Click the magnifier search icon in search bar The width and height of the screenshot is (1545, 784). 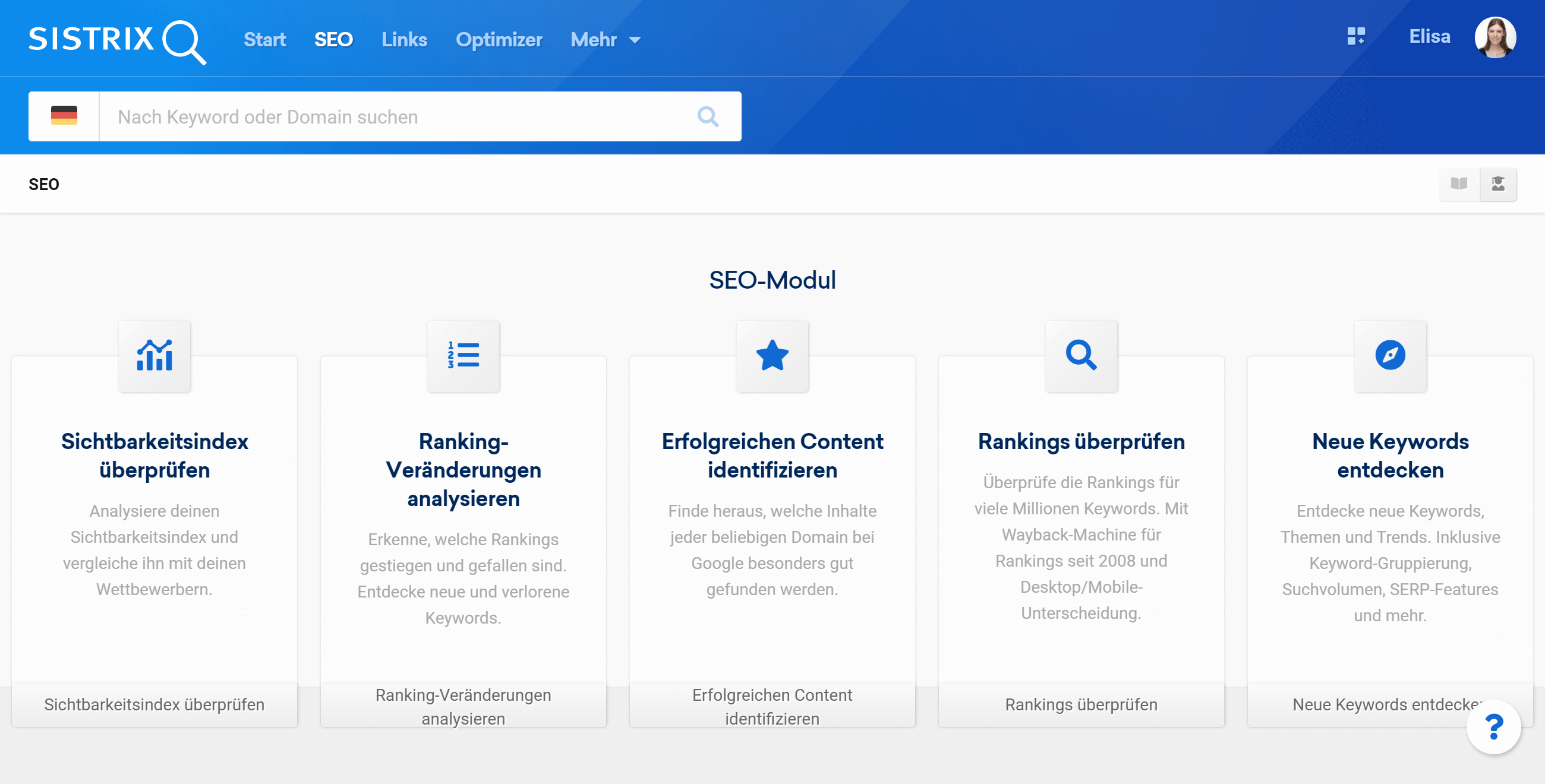[x=708, y=116]
